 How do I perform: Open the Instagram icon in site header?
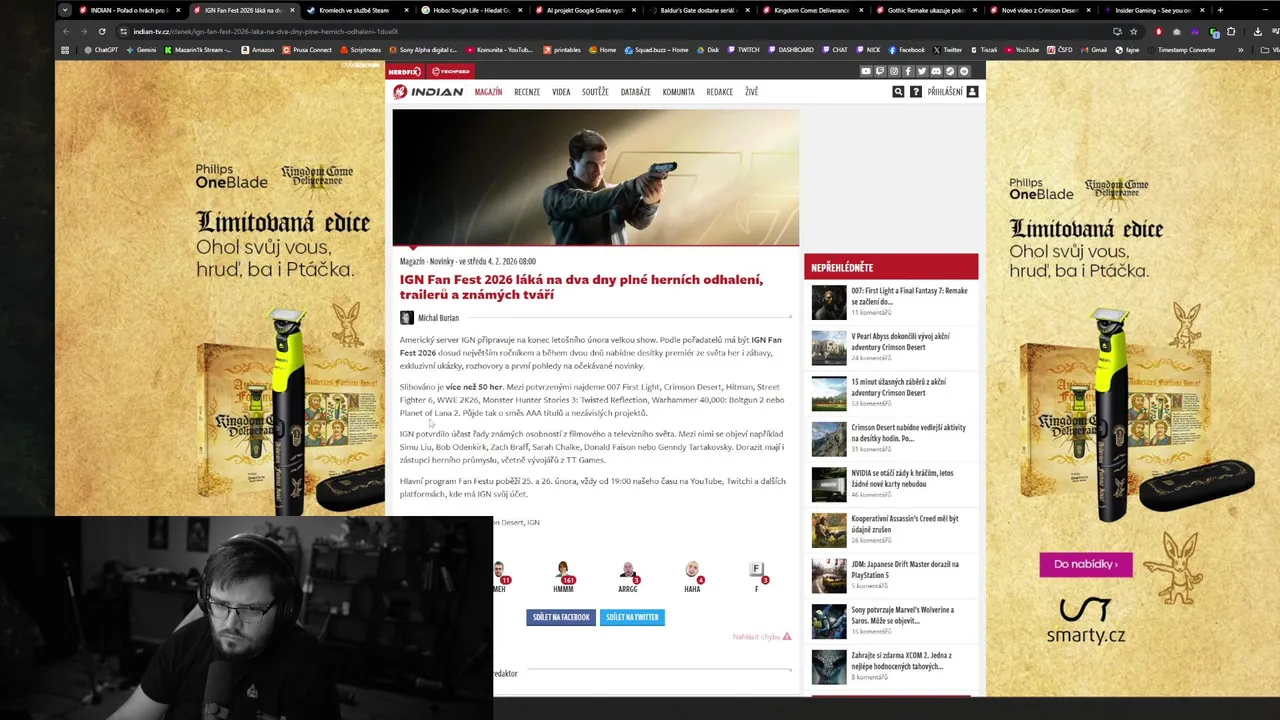coord(894,71)
